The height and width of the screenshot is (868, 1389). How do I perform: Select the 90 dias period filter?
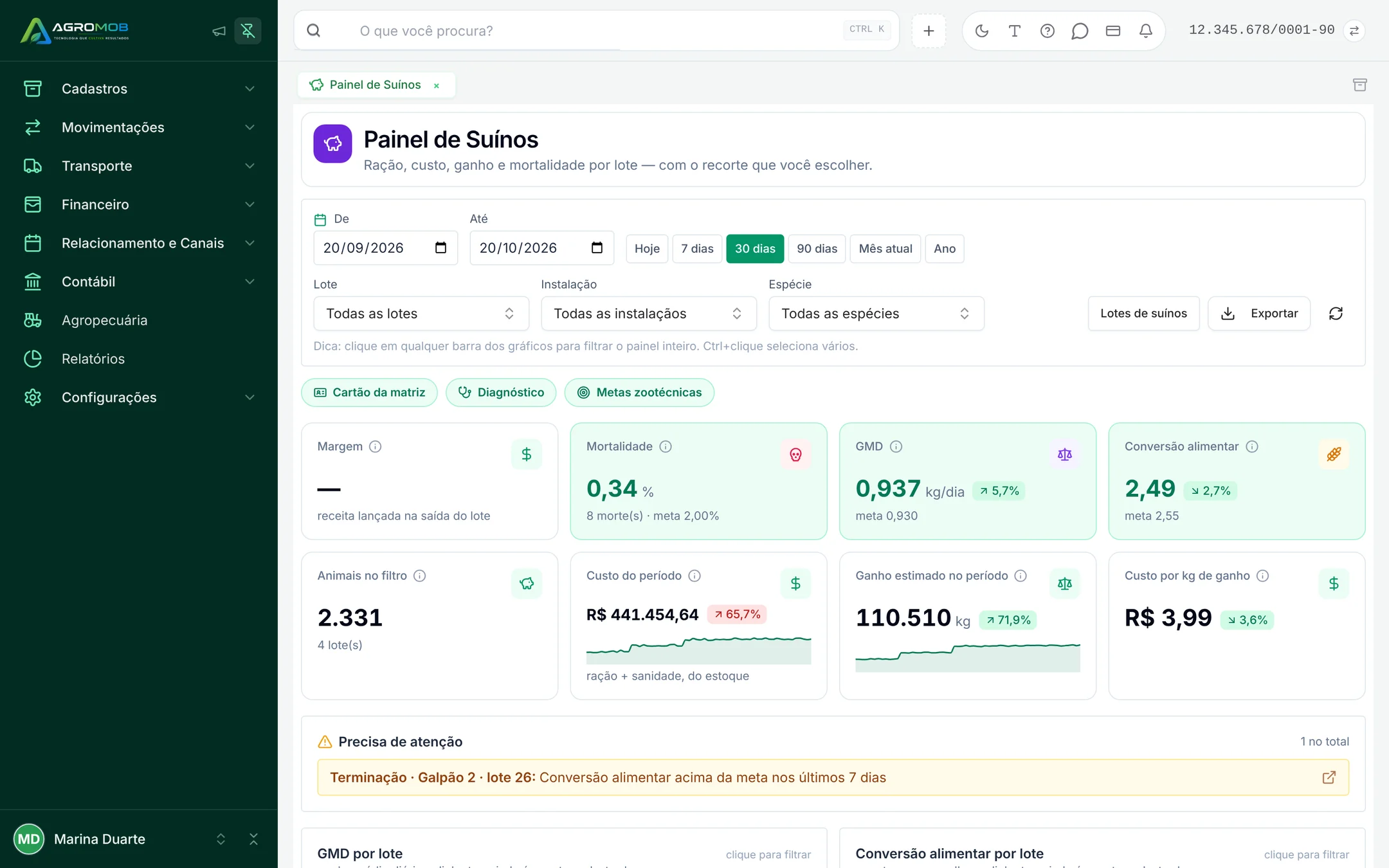pyautogui.click(x=817, y=249)
